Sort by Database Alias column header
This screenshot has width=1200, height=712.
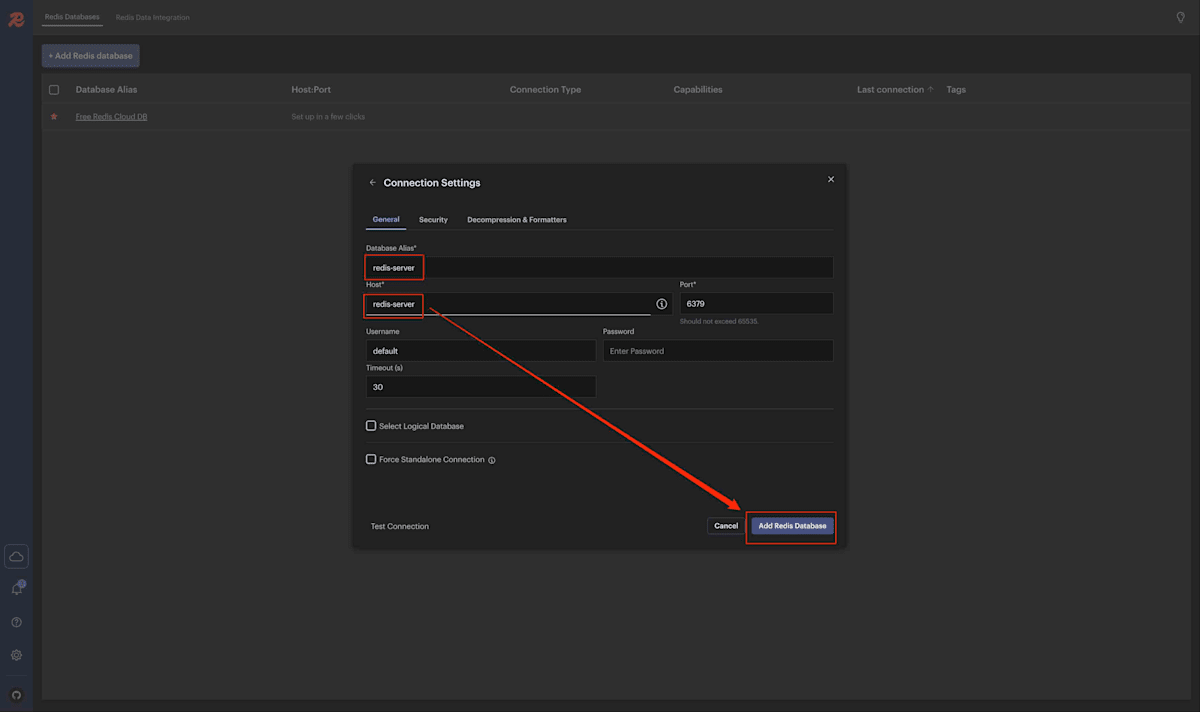click(107, 90)
